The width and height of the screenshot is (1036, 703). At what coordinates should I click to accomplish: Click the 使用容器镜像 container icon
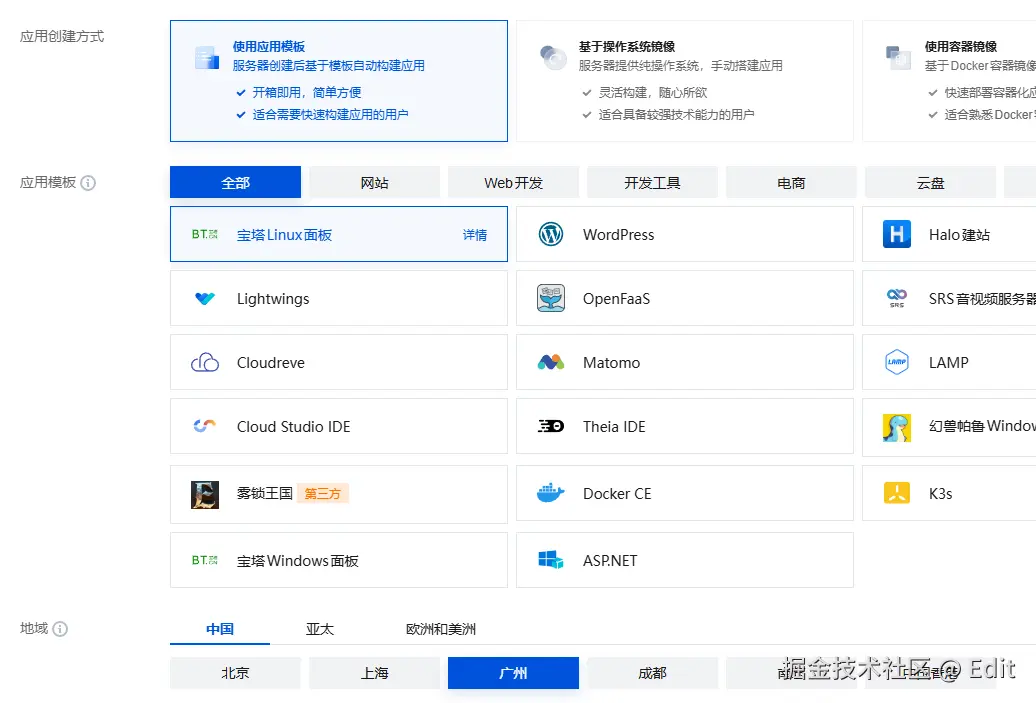pos(899,57)
